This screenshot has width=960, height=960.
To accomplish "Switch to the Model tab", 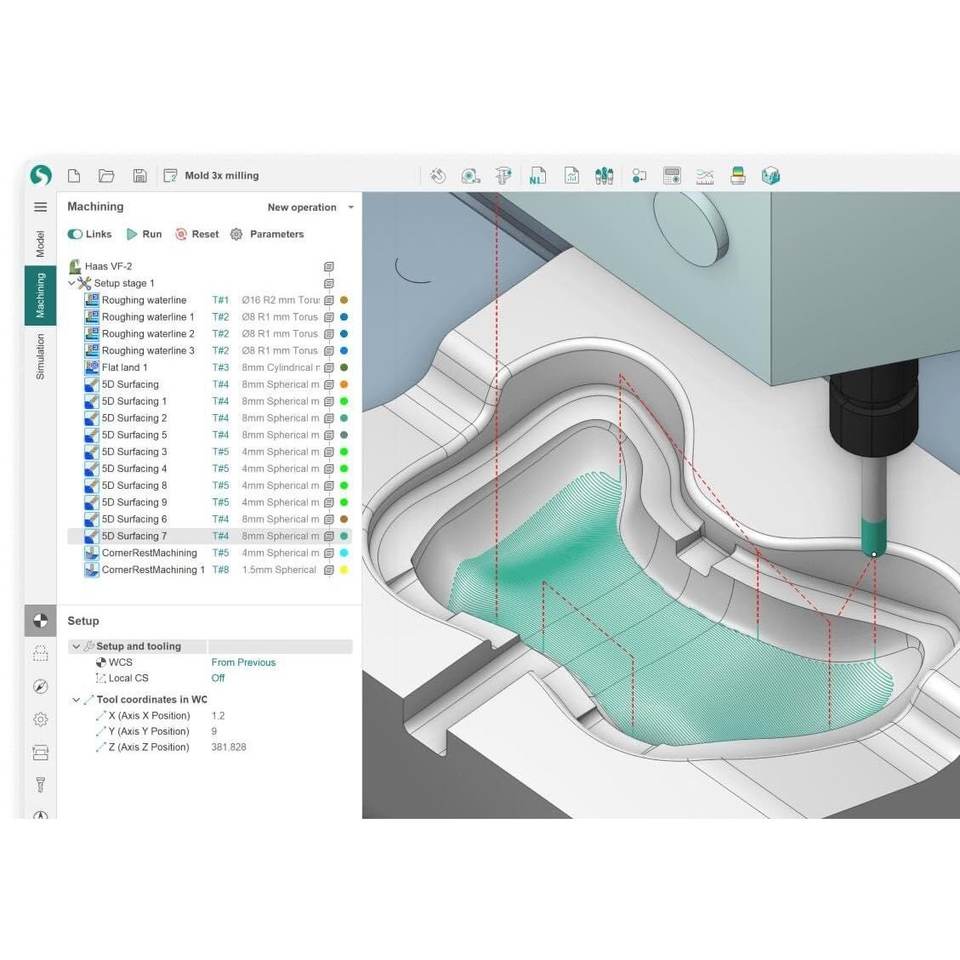I will 40,244.
